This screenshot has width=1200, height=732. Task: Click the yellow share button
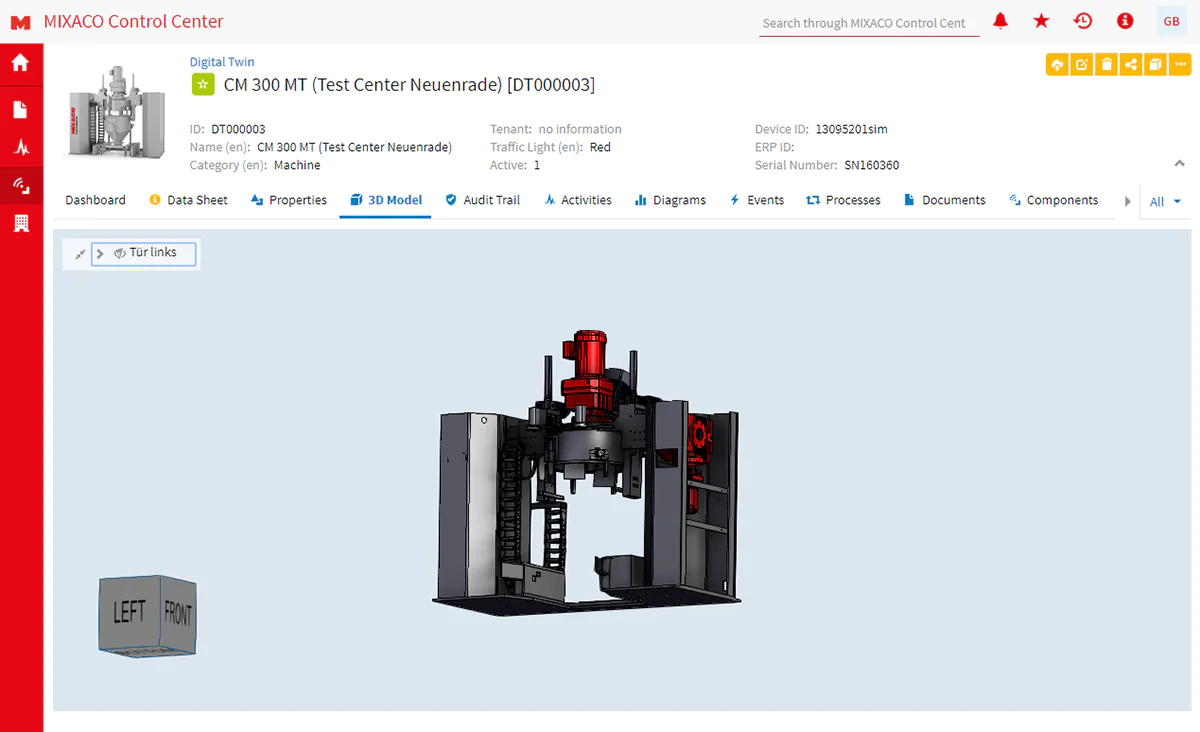1130,65
